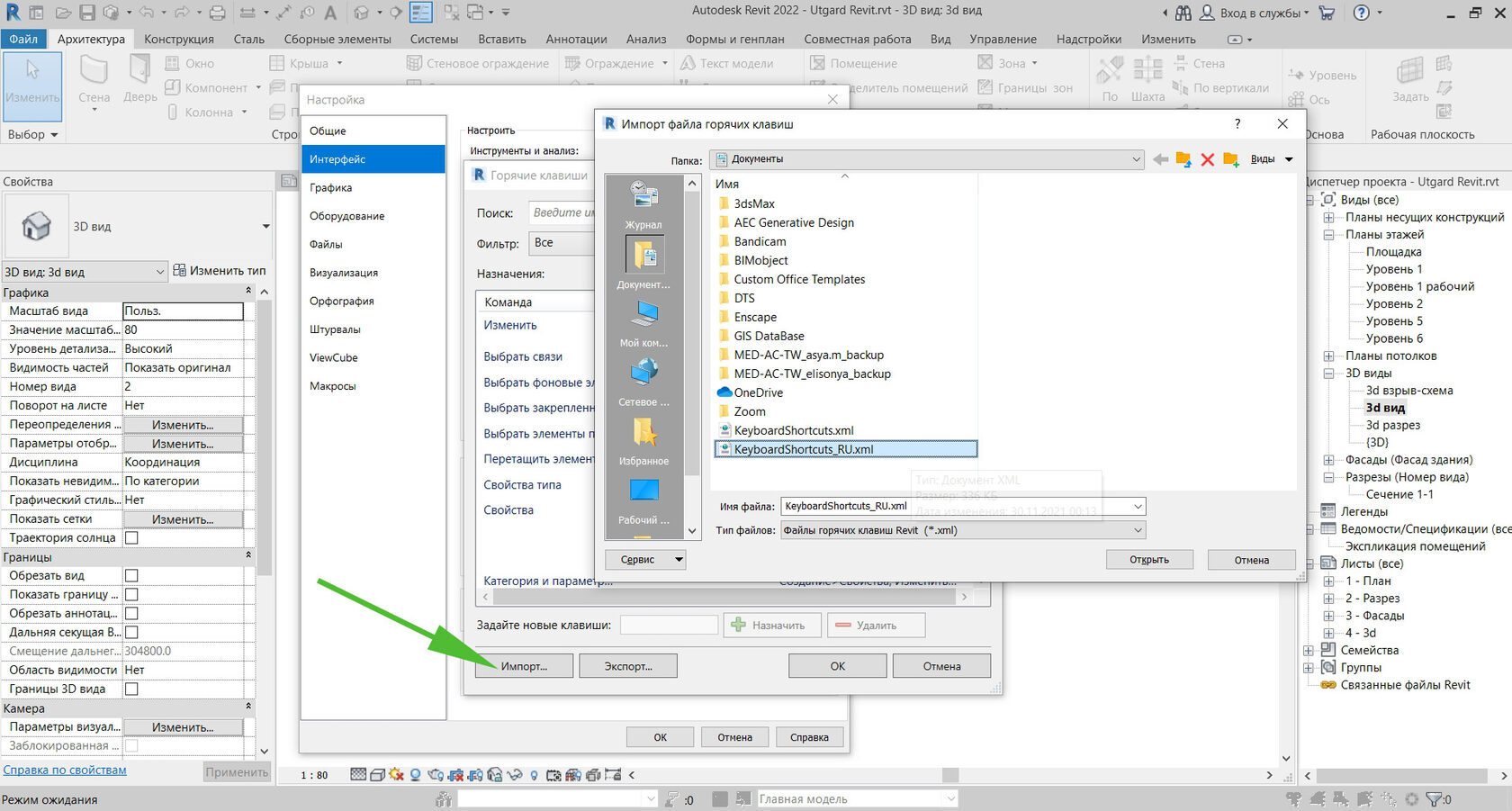Toggle the Дальняя секущая checkbox
This screenshot has width=1512, height=811.
pyautogui.click(x=131, y=633)
